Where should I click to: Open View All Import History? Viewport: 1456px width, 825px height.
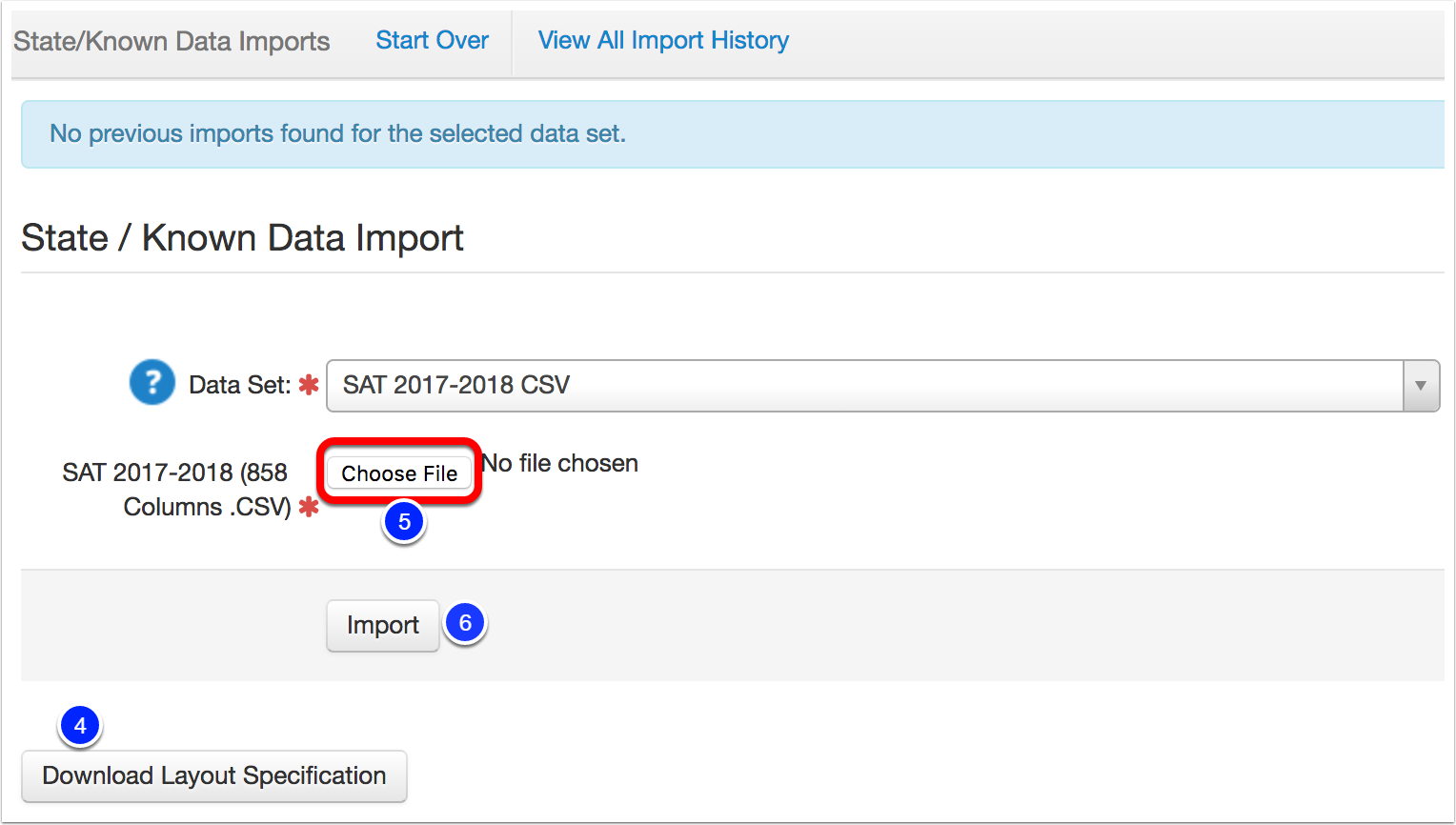[663, 40]
